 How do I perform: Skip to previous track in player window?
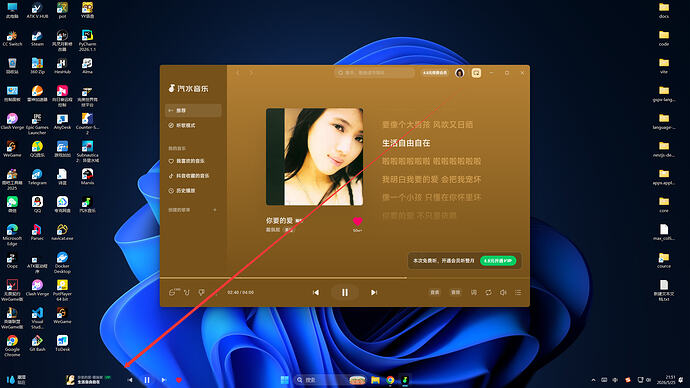tap(316, 292)
